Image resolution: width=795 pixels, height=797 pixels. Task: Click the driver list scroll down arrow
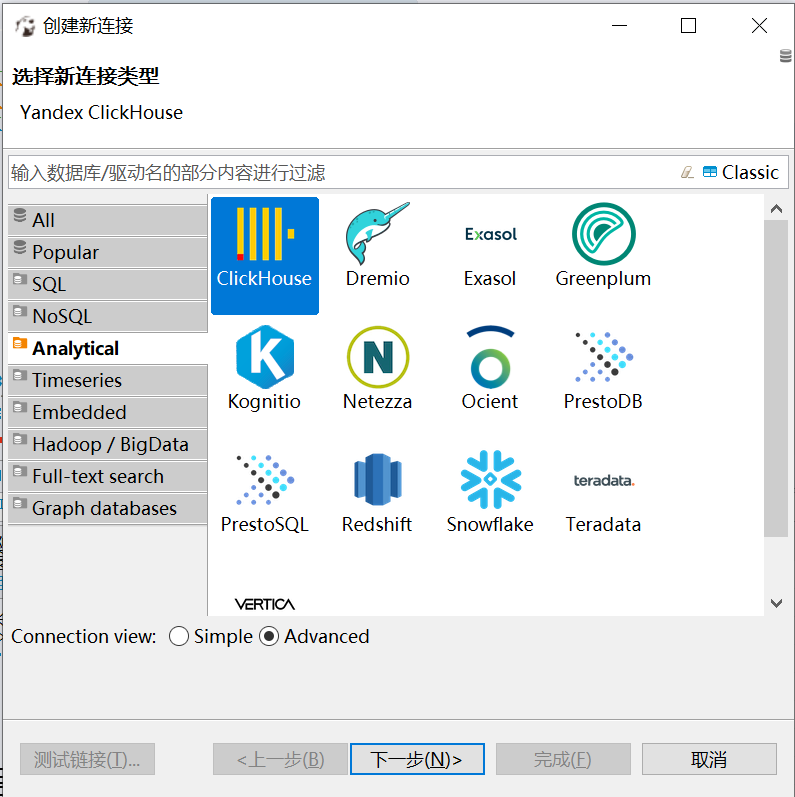(x=776, y=603)
